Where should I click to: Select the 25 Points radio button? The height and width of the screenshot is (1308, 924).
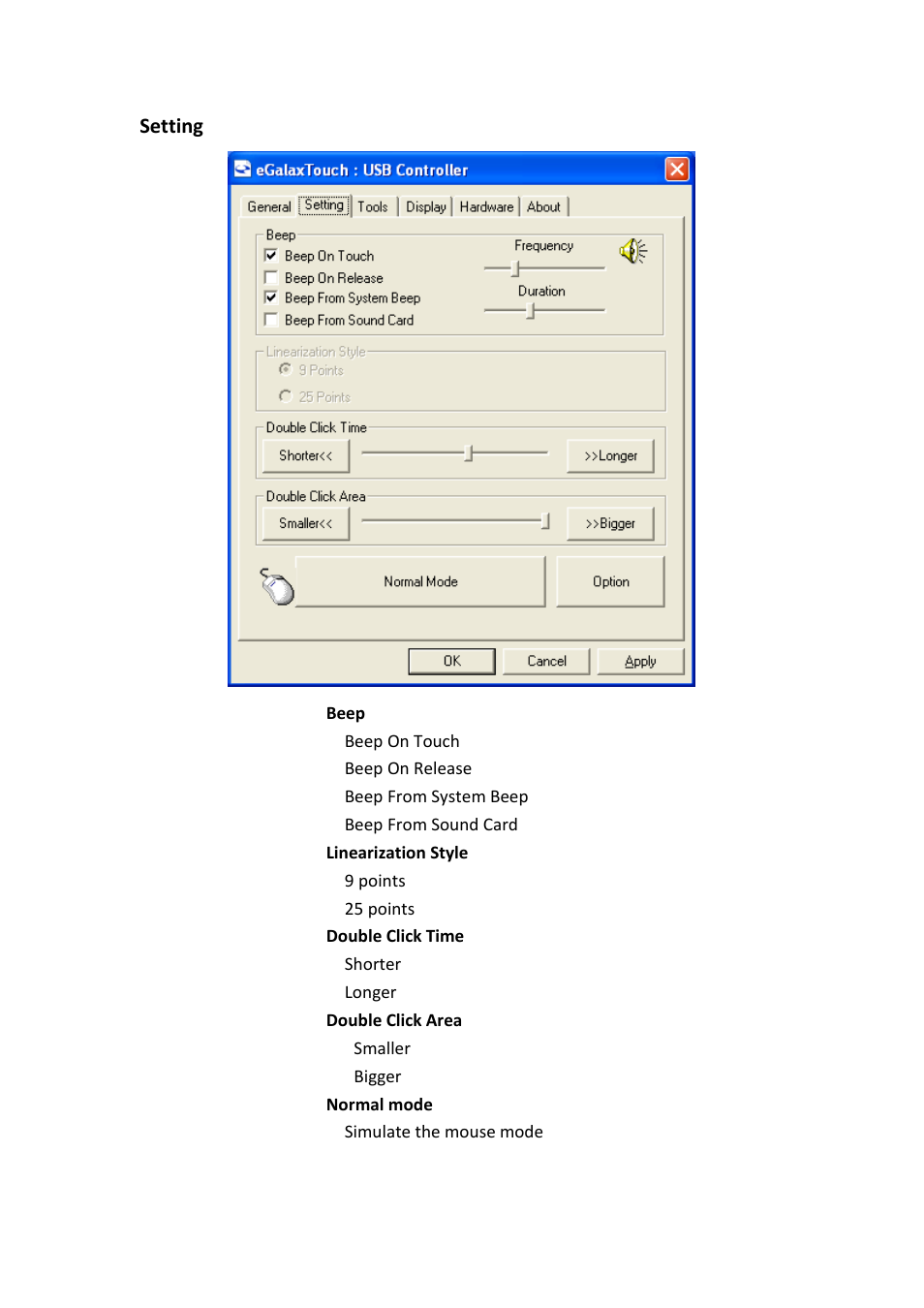(x=285, y=395)
